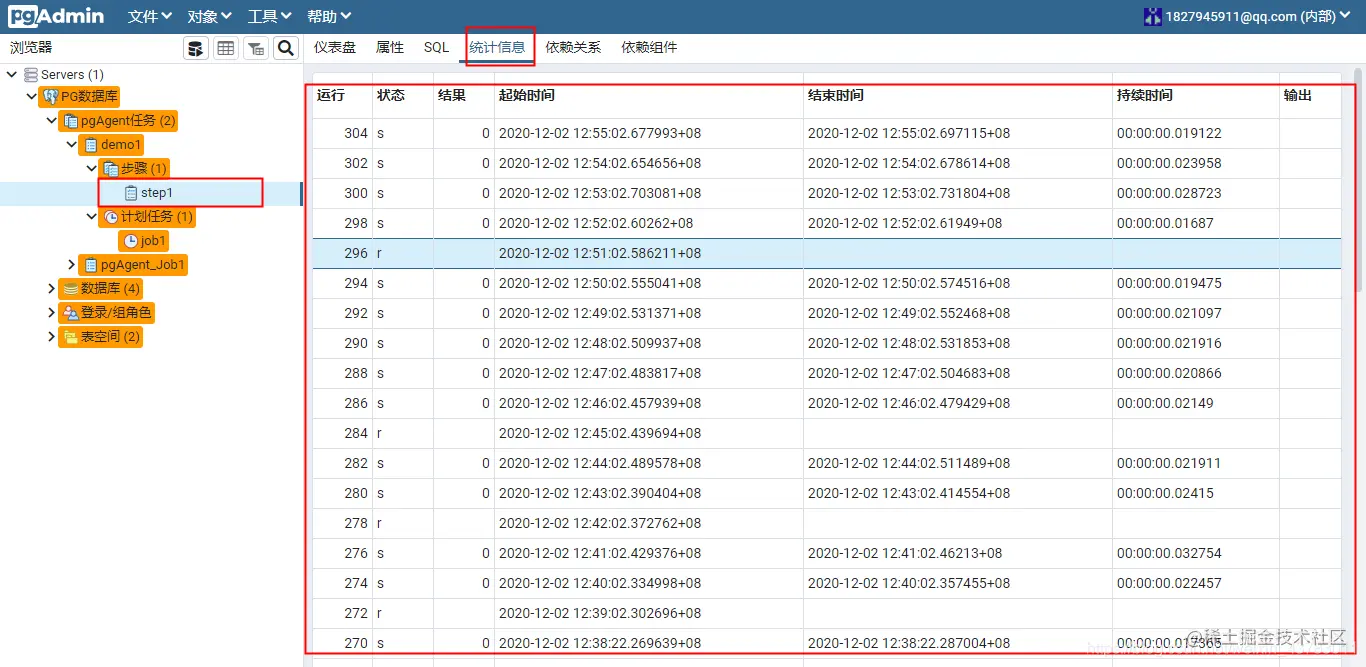Viewport: 1366px width, 667px height.
Task: Click start time 2020-12-02 12:45:02.439694+08
Action: pos(600,433)
